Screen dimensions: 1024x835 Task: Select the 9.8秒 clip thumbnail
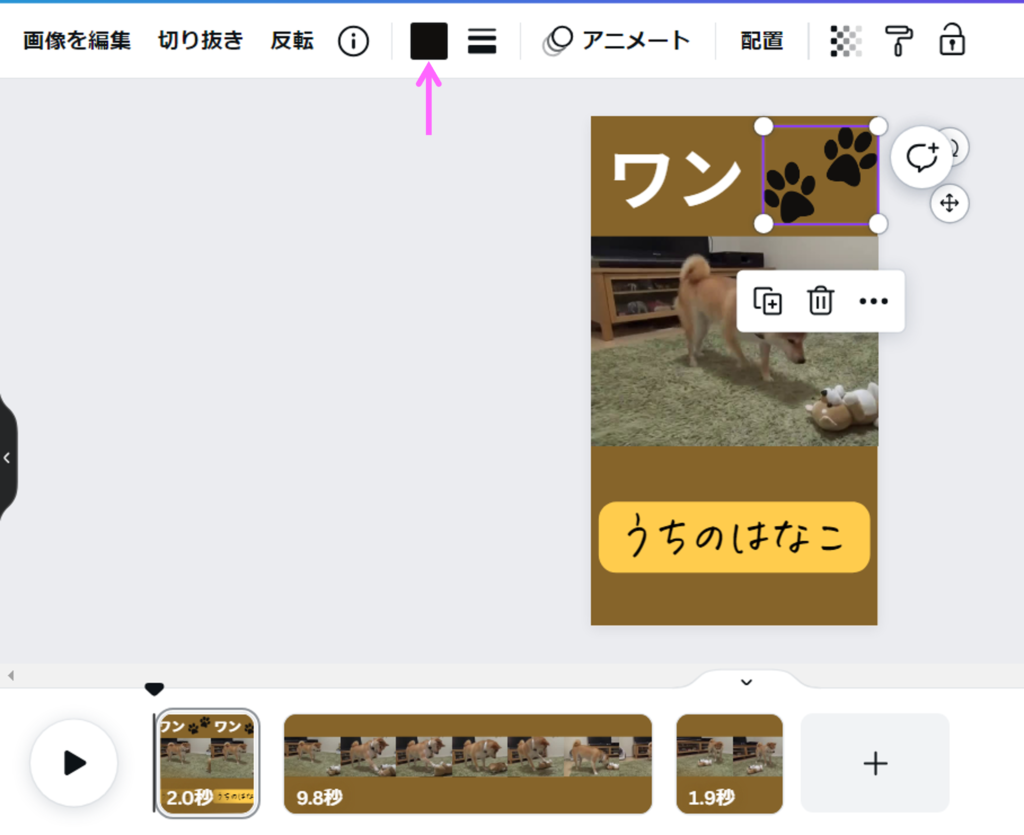click(x=468, y=763)
